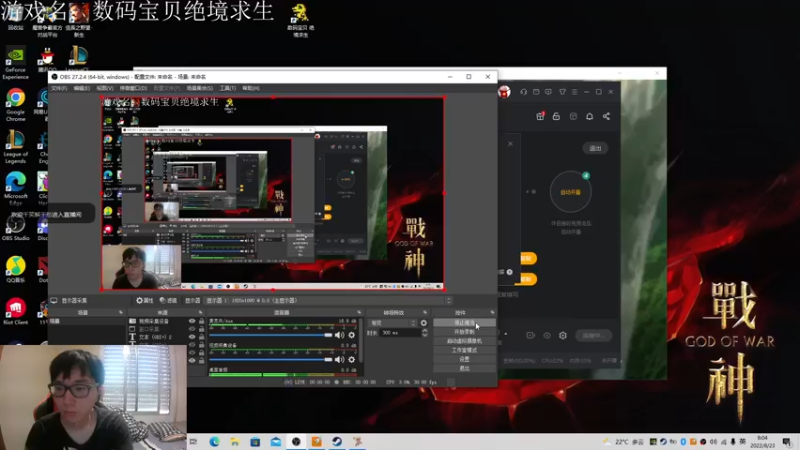Pop out the 场景 scenes dock
The width and height of the screenshot is (800, 450).
[121, 312]
